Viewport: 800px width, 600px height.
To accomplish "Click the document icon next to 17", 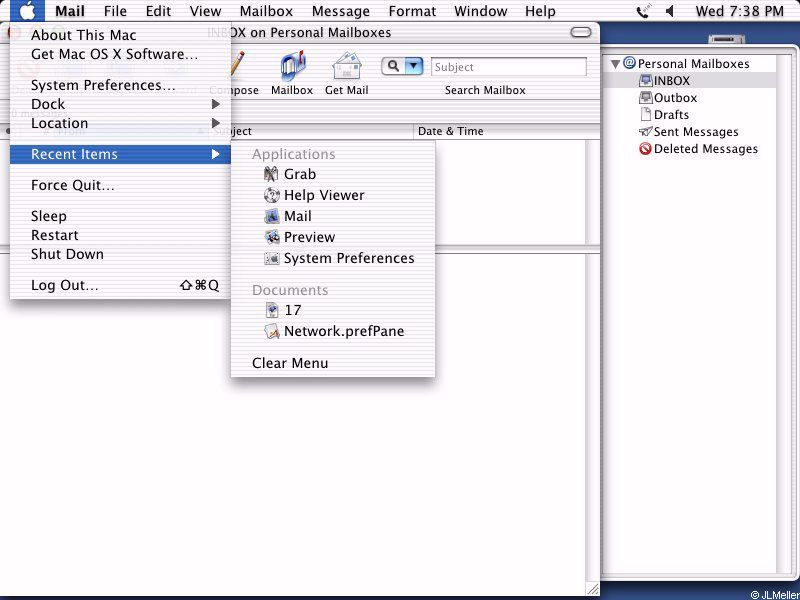I will [272, 310].
